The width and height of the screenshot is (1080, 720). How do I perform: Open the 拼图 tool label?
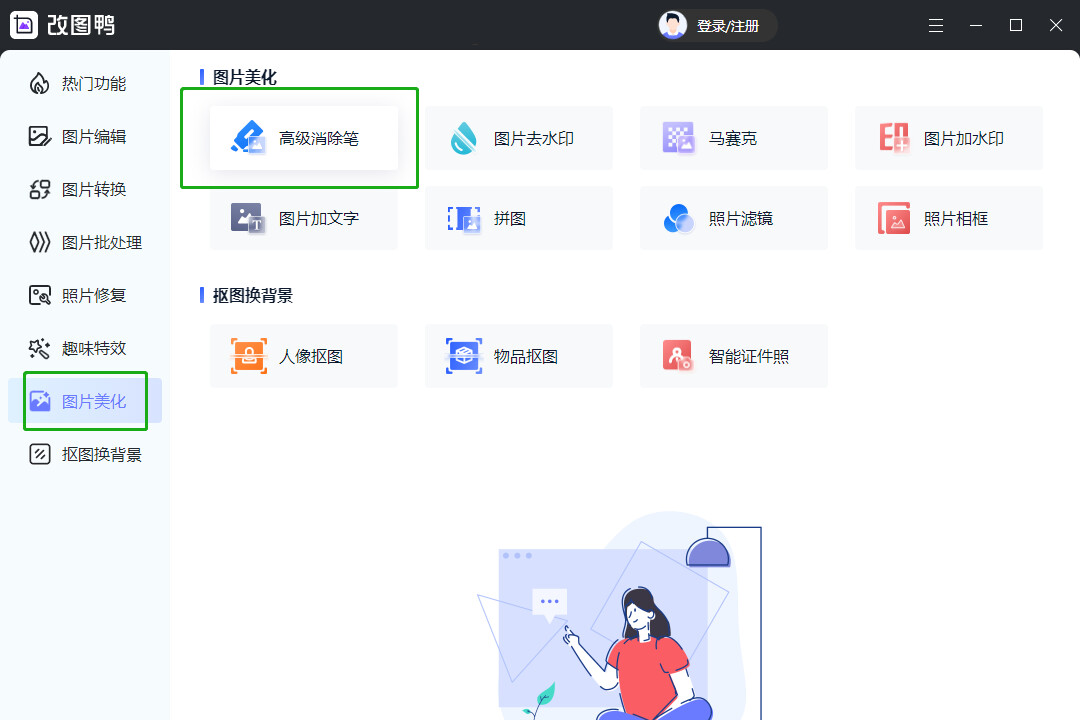coord(510,218)
